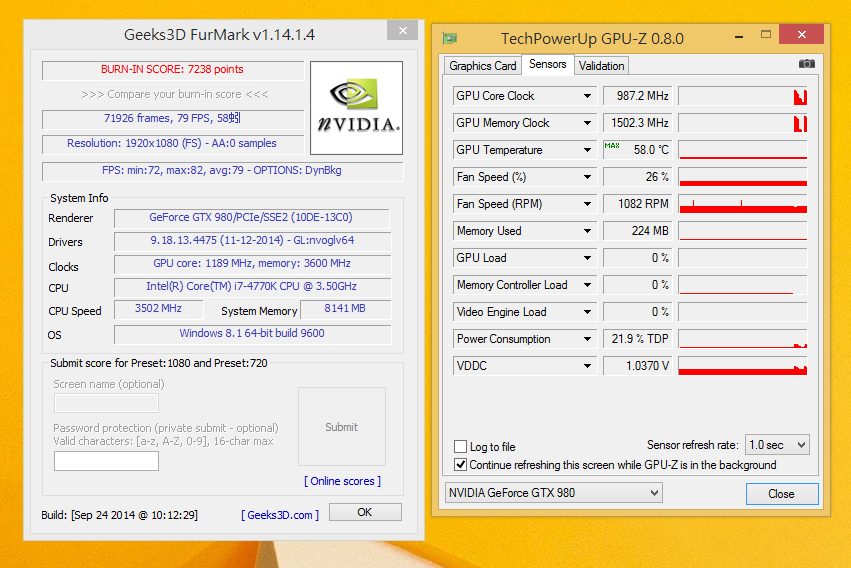
Task: Click the Fan Speed (RPM) graph
Action: (x=742, y=204)
